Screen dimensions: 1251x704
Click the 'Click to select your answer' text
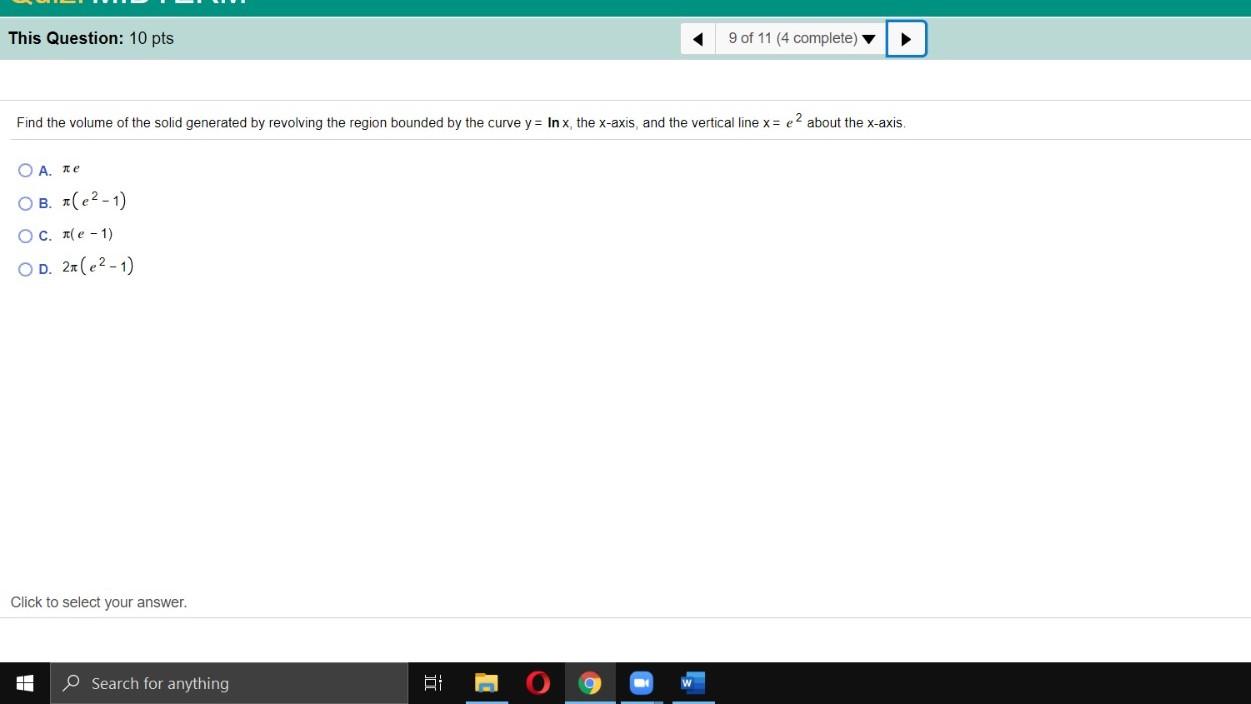tap(98, 601)
